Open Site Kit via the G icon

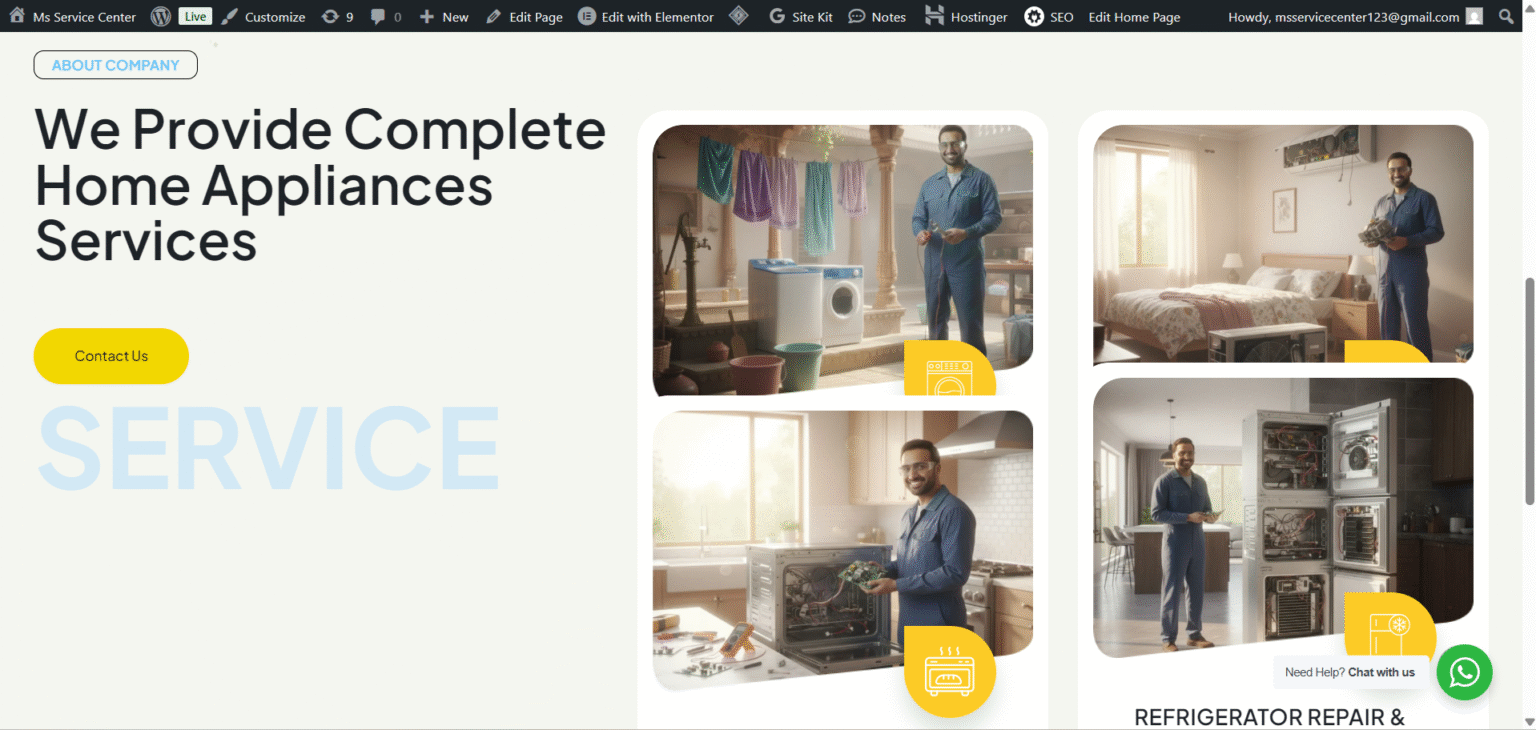click(x=775, y=16)
